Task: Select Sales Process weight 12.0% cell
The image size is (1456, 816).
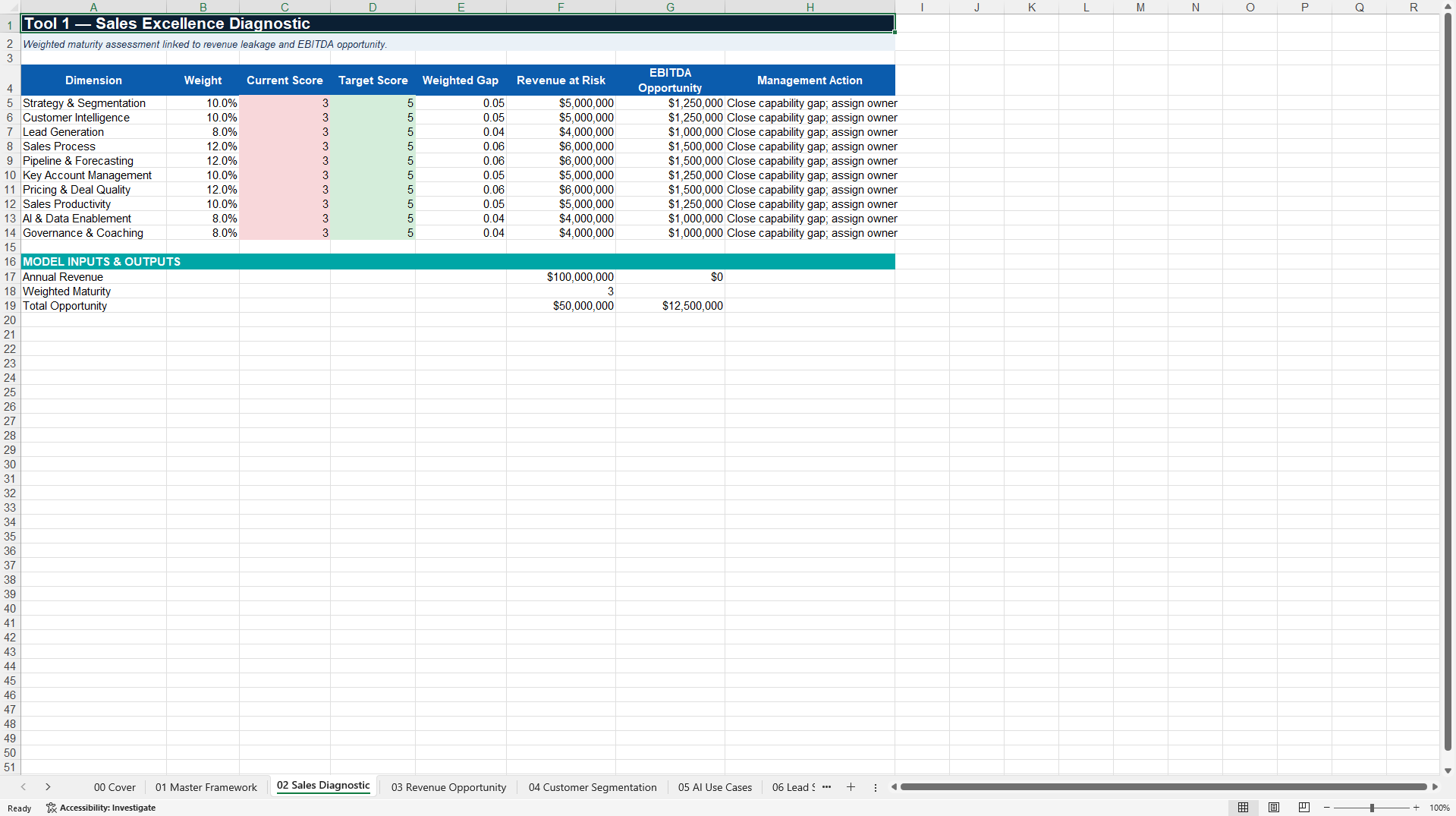Action: [203, 147]
